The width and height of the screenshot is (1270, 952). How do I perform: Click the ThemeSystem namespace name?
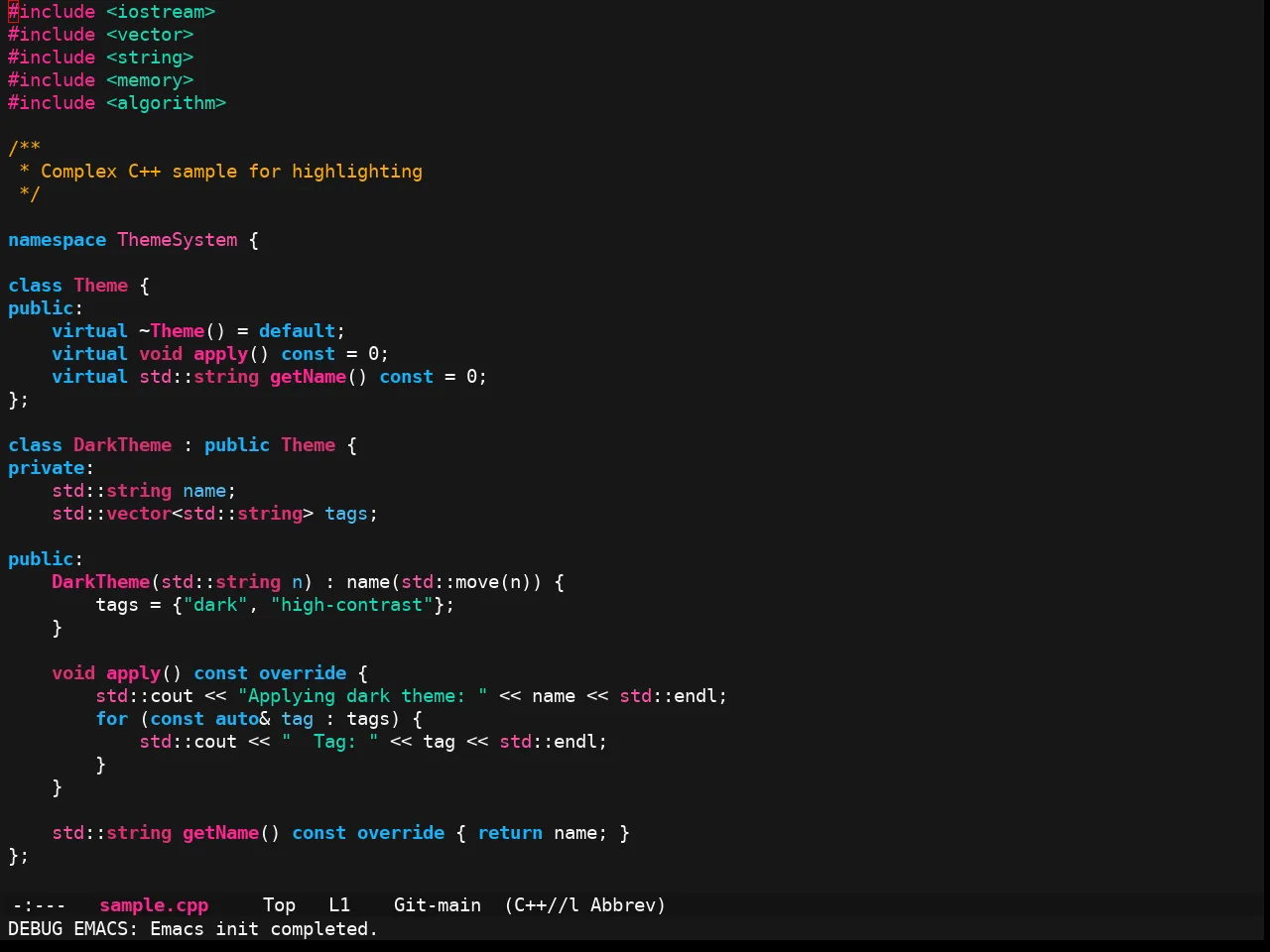coord(178,240)
